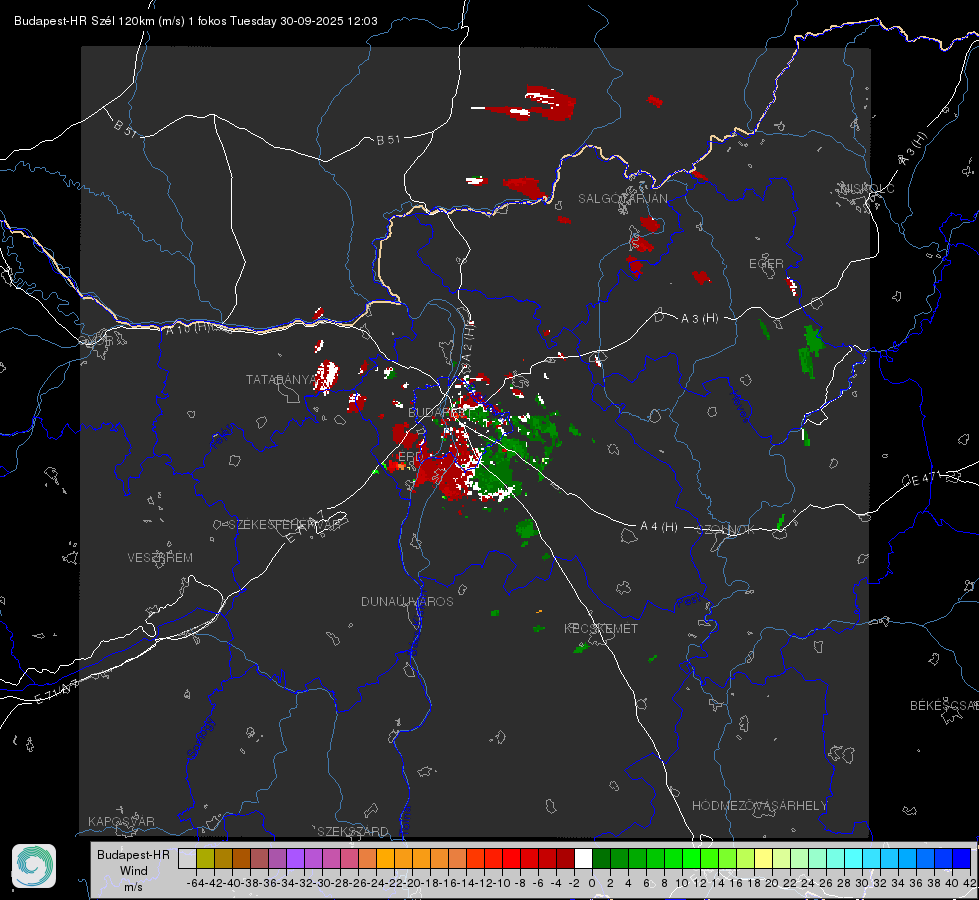
Task: Choose the dark red swatch between -4 and -2
Action: point(565,858)
